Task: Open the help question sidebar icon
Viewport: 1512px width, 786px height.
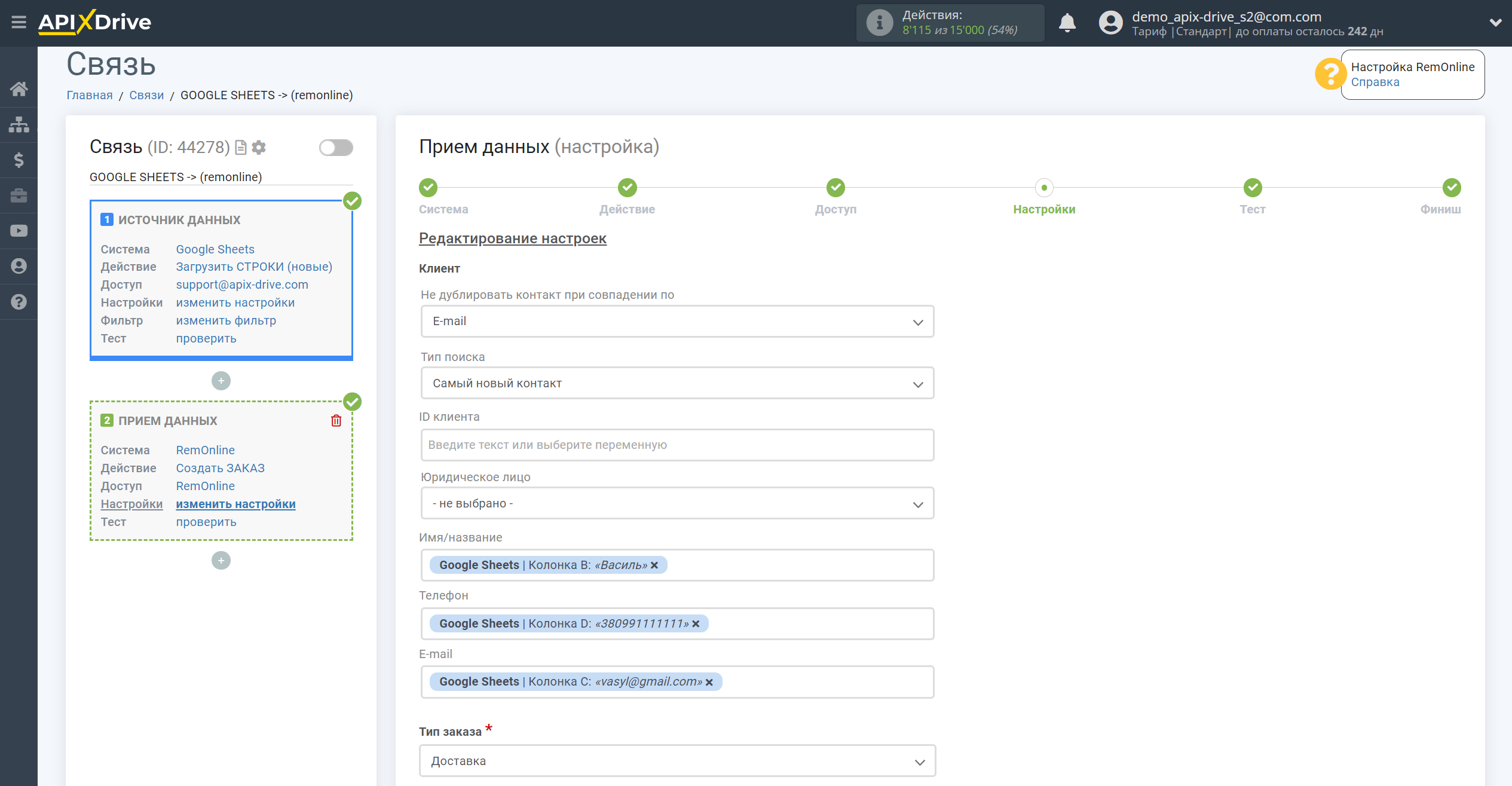Action: pos(19,302)
